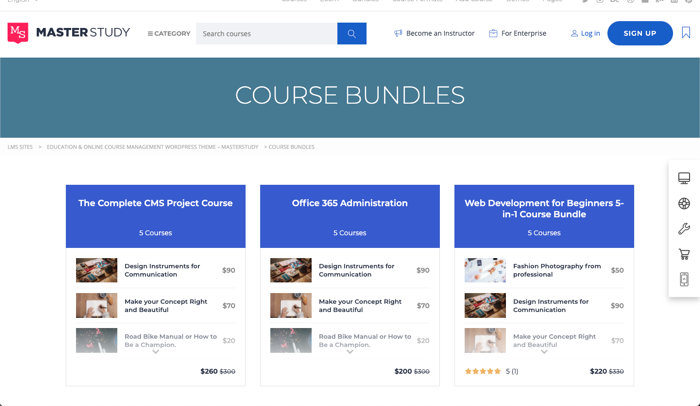Click Design Instruments thumbnail in CMS Project bundle
The height and width of the screenshot is (406, 700).
tap(96, 270)
